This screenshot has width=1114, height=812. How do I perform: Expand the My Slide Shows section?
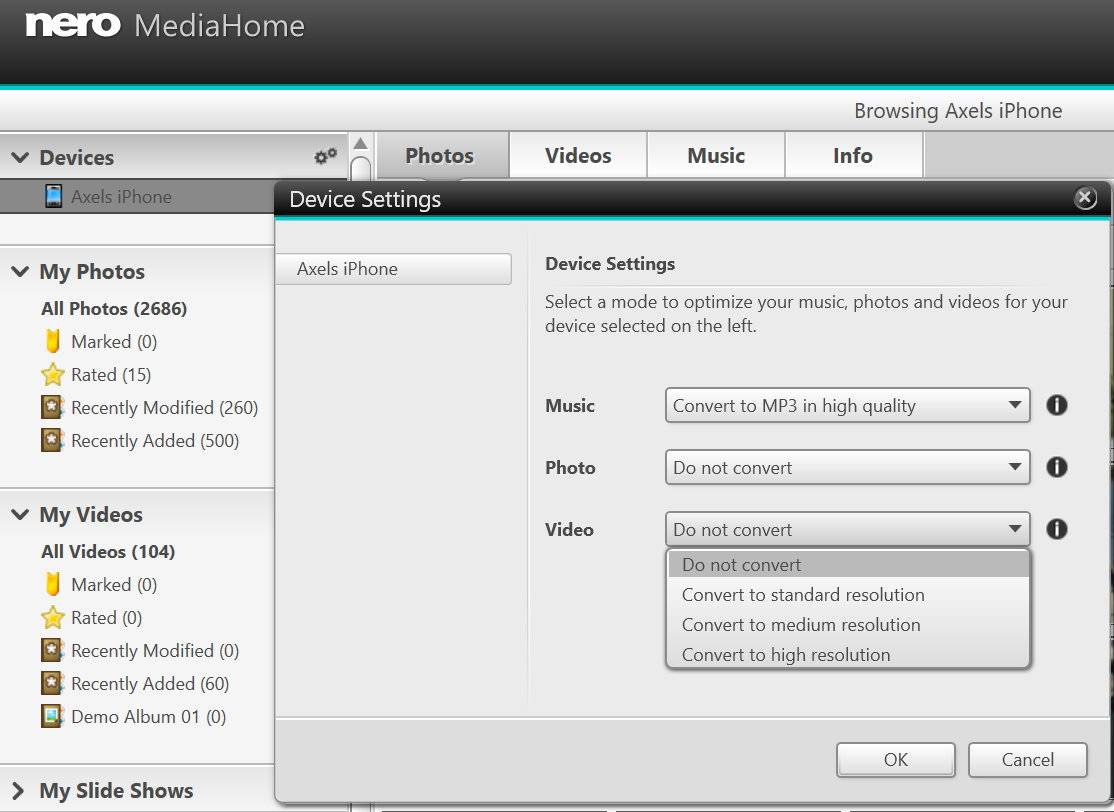click(18, 791)
